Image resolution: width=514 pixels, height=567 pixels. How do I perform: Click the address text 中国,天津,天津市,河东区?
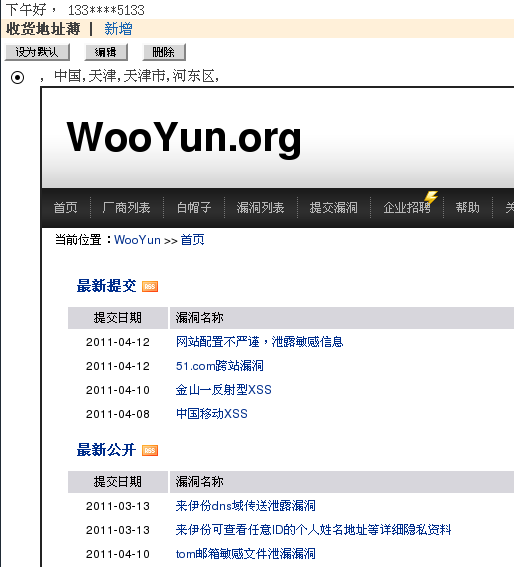point(136,76)
